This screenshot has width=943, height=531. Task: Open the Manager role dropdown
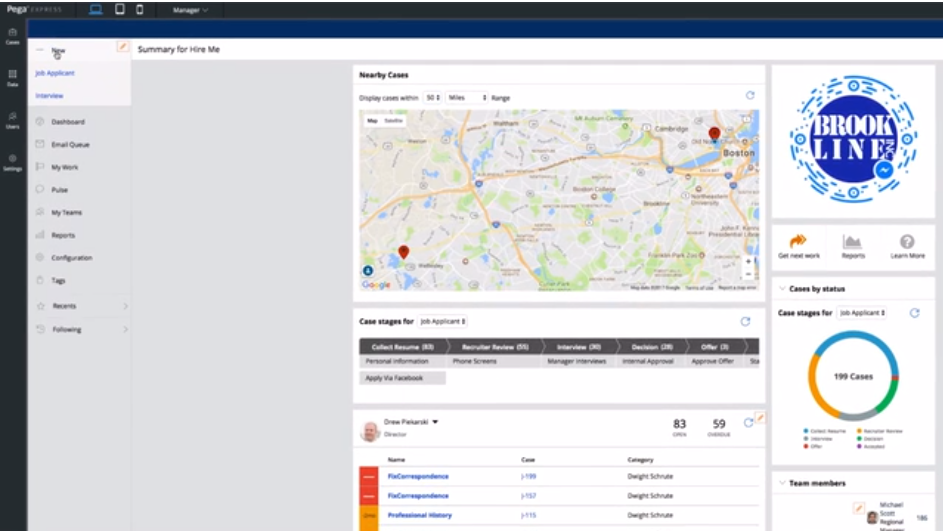tap(190, 10)
